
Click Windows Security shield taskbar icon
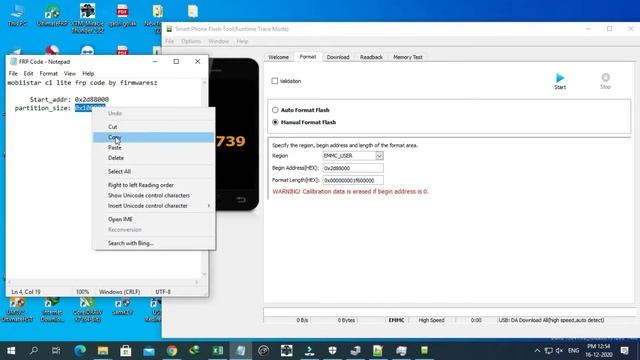pos(332,350)
